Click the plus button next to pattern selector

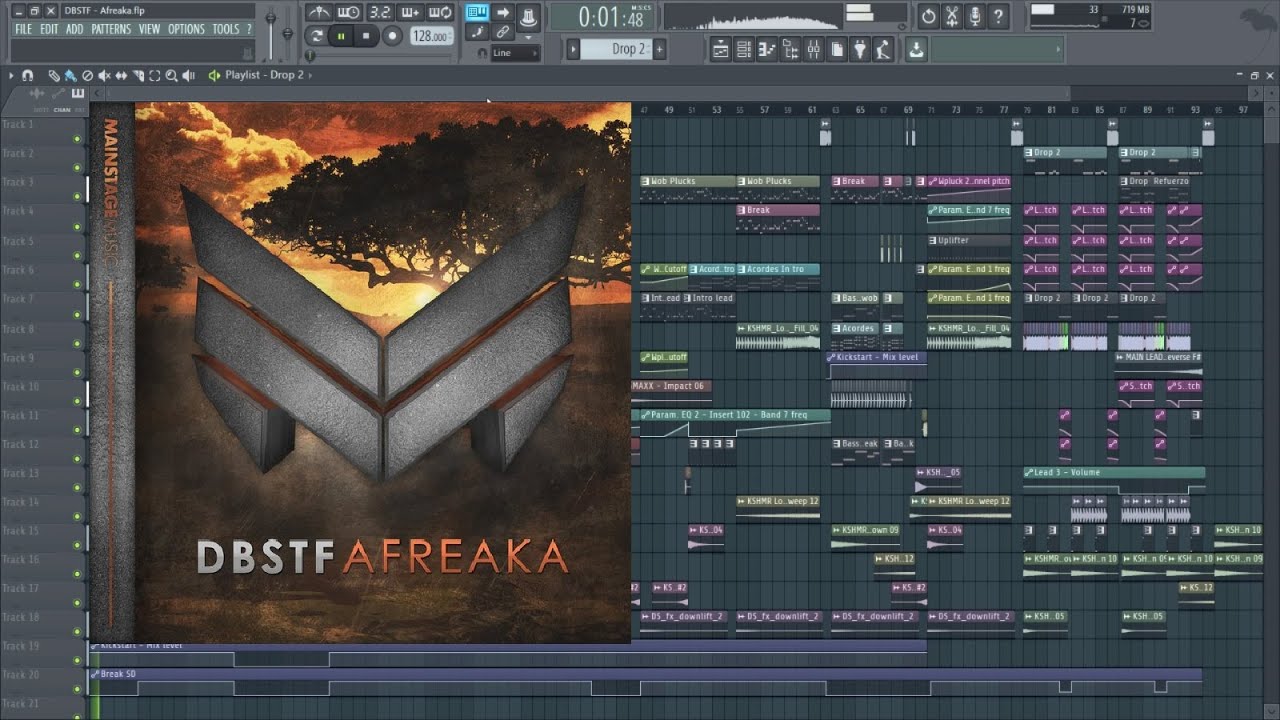(x=660, y=49)
